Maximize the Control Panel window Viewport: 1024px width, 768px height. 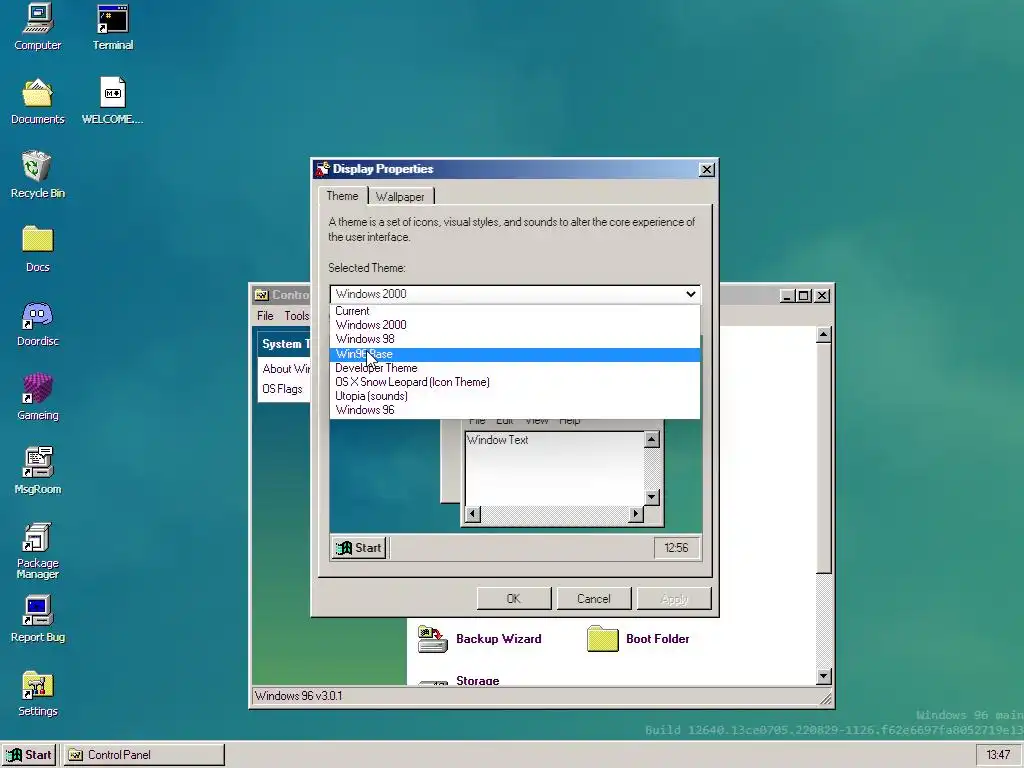805,296
